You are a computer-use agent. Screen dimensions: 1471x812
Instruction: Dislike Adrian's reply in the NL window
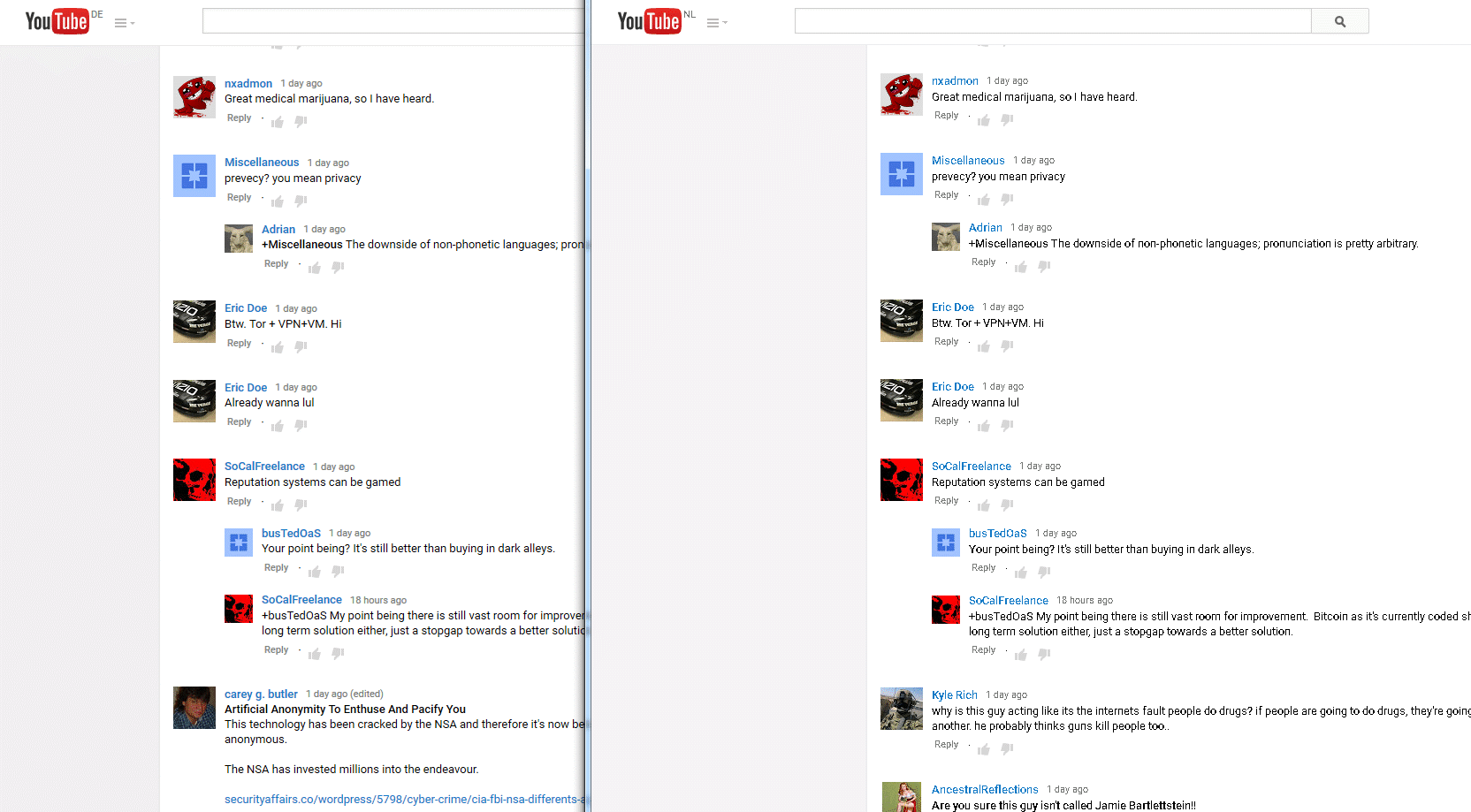point(1044,266)
